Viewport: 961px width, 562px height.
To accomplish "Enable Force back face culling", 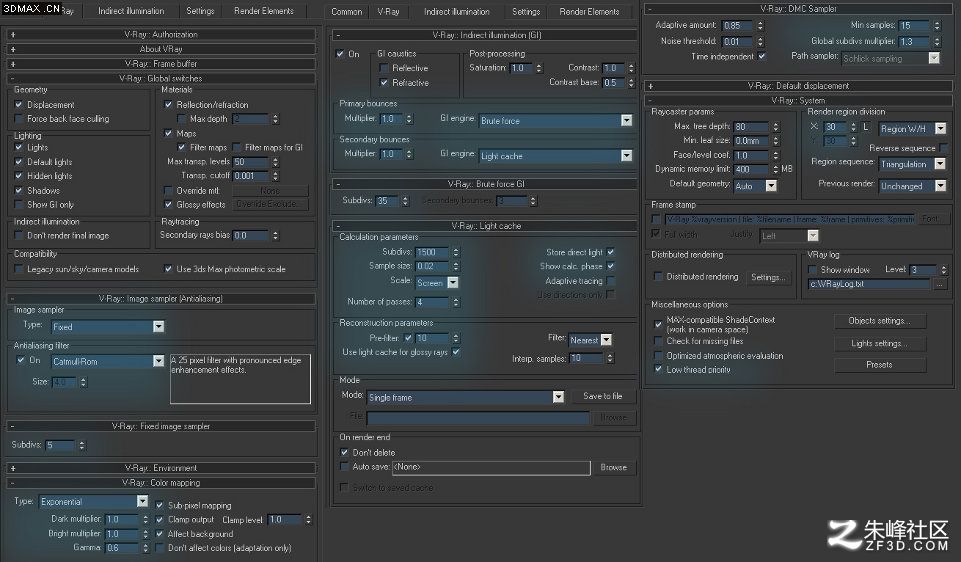I will click(x=19, y=119).
